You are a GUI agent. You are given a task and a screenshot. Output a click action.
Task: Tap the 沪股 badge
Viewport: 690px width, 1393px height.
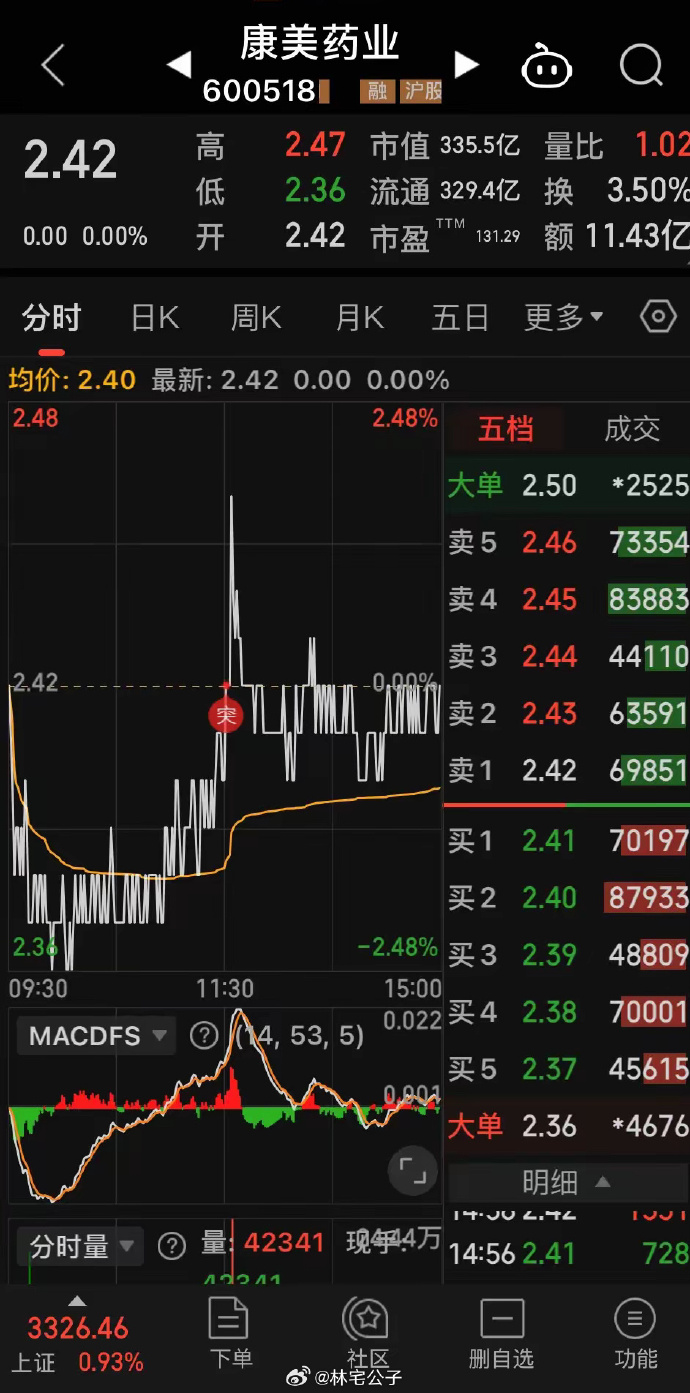click(x=421, y=91)
